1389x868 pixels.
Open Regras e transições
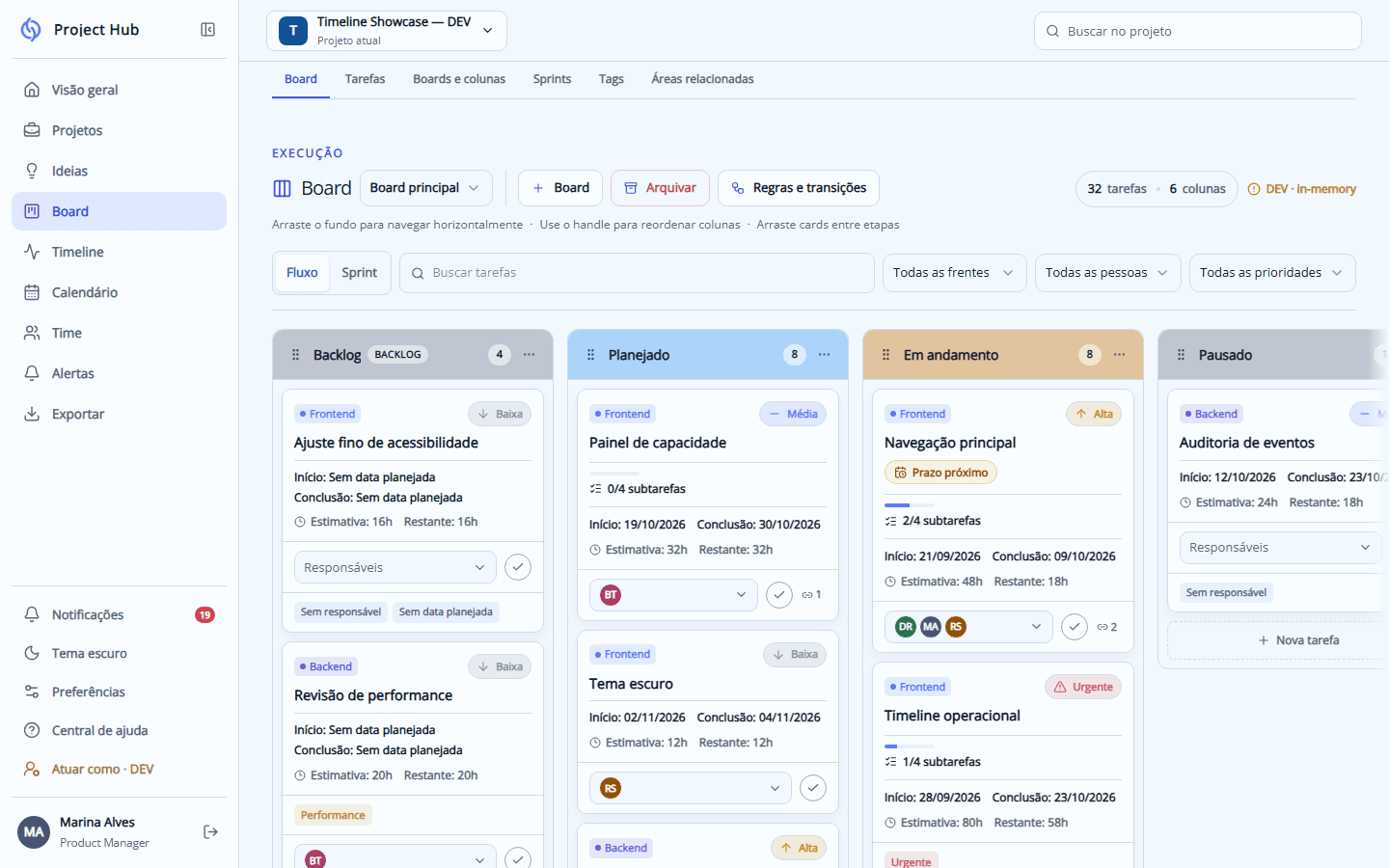click(799, 188)
